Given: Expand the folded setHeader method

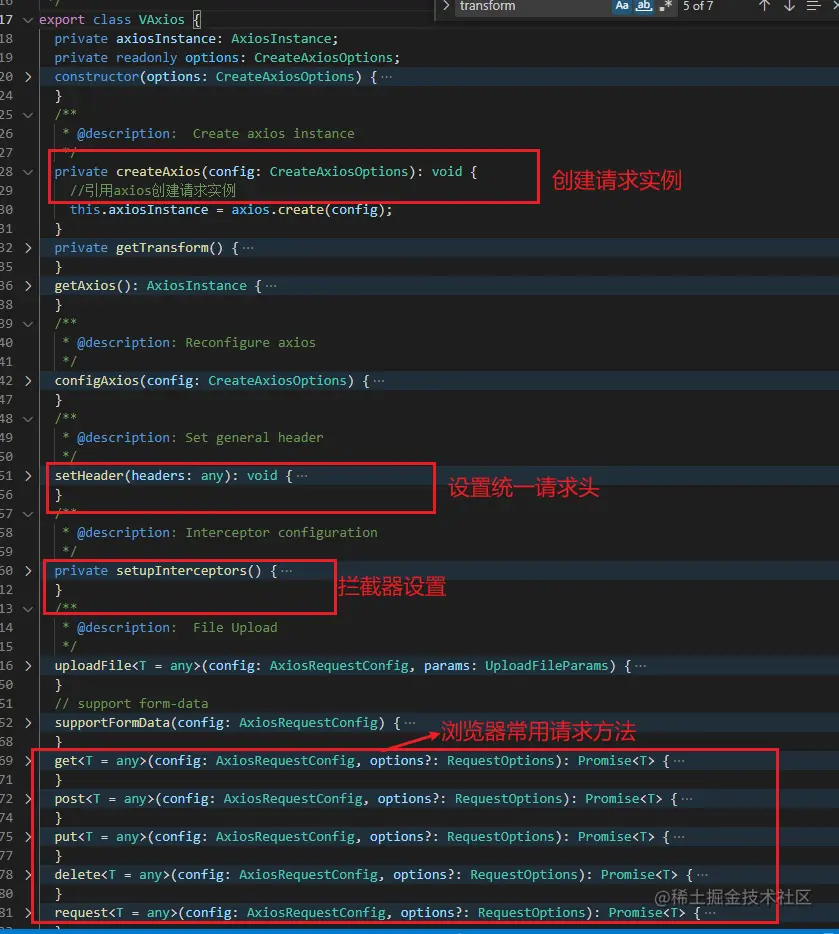Looking at the screenshot, I should [27, 476].
